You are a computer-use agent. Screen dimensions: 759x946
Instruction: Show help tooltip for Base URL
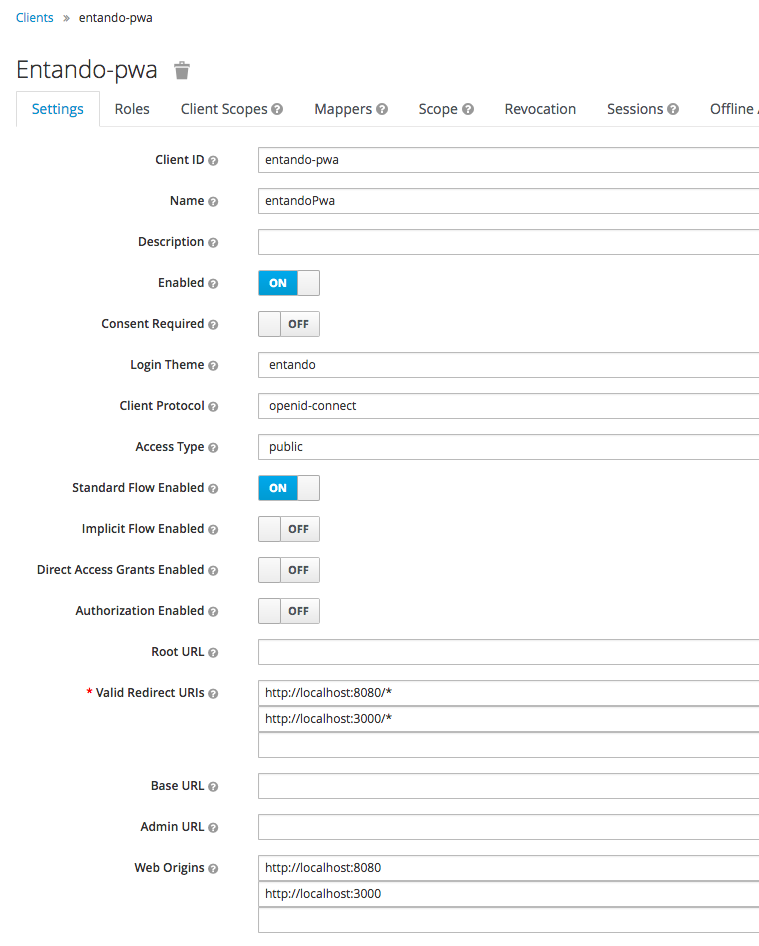(x=213, y=787)
